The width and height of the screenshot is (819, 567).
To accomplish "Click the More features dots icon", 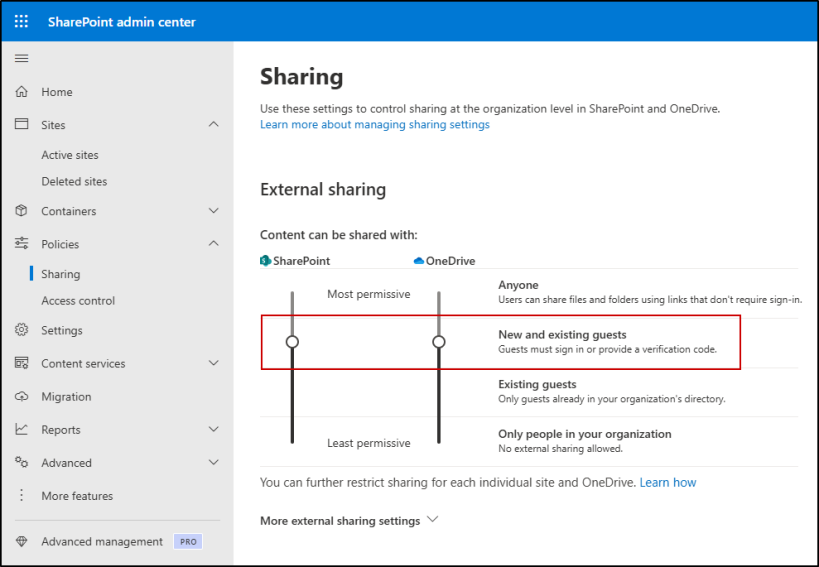I will pyautogui.click(x=21, y=495).
